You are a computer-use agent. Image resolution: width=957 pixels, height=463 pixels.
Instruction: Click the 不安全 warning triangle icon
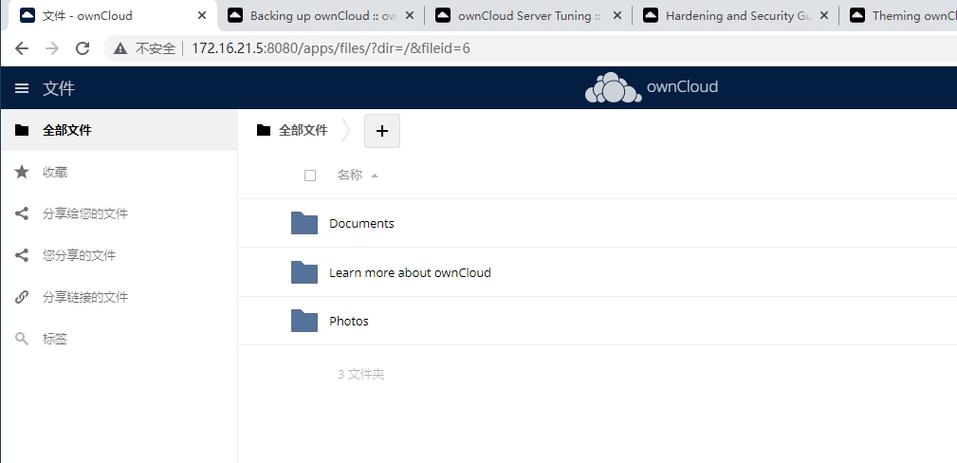(121, 48)
